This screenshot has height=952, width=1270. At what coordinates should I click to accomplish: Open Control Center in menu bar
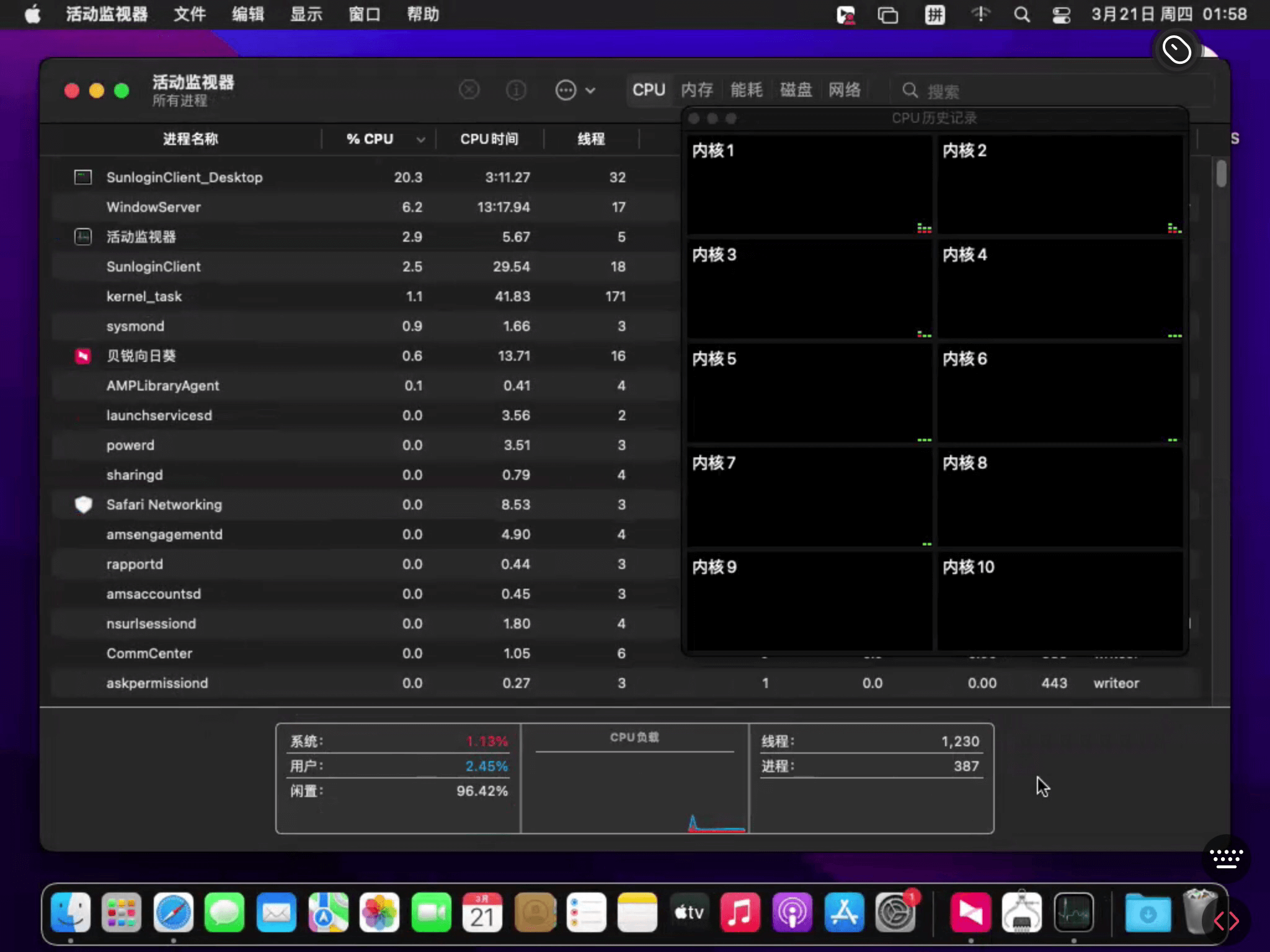click(1062, 15)
